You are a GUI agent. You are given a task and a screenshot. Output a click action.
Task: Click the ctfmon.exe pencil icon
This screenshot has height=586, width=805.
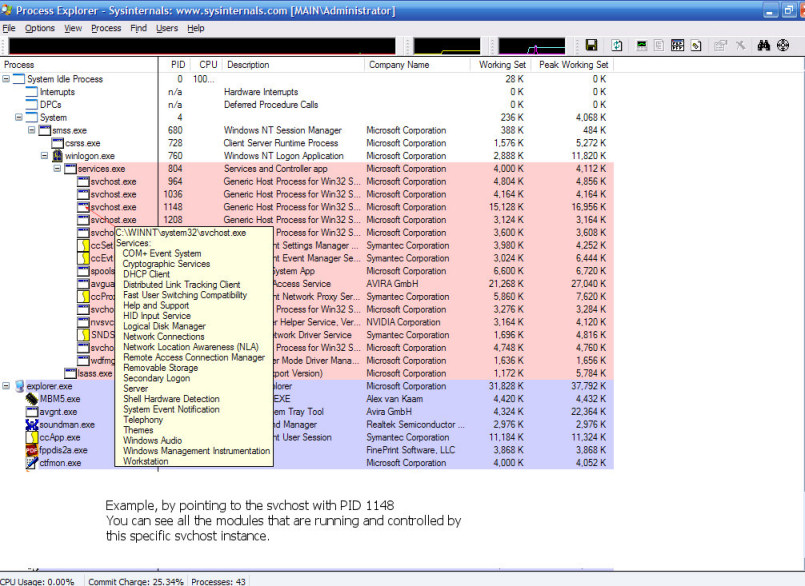tap(32, 463)
